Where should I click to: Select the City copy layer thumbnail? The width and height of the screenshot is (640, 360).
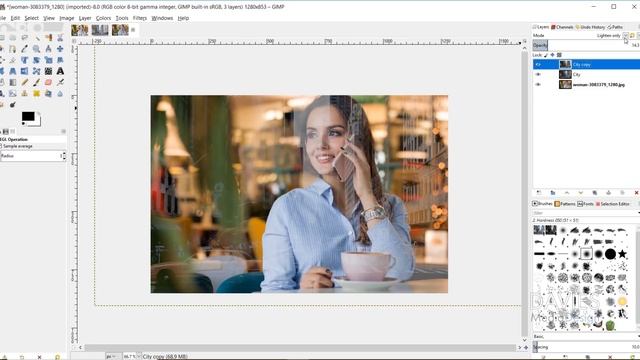coord(565,64)
